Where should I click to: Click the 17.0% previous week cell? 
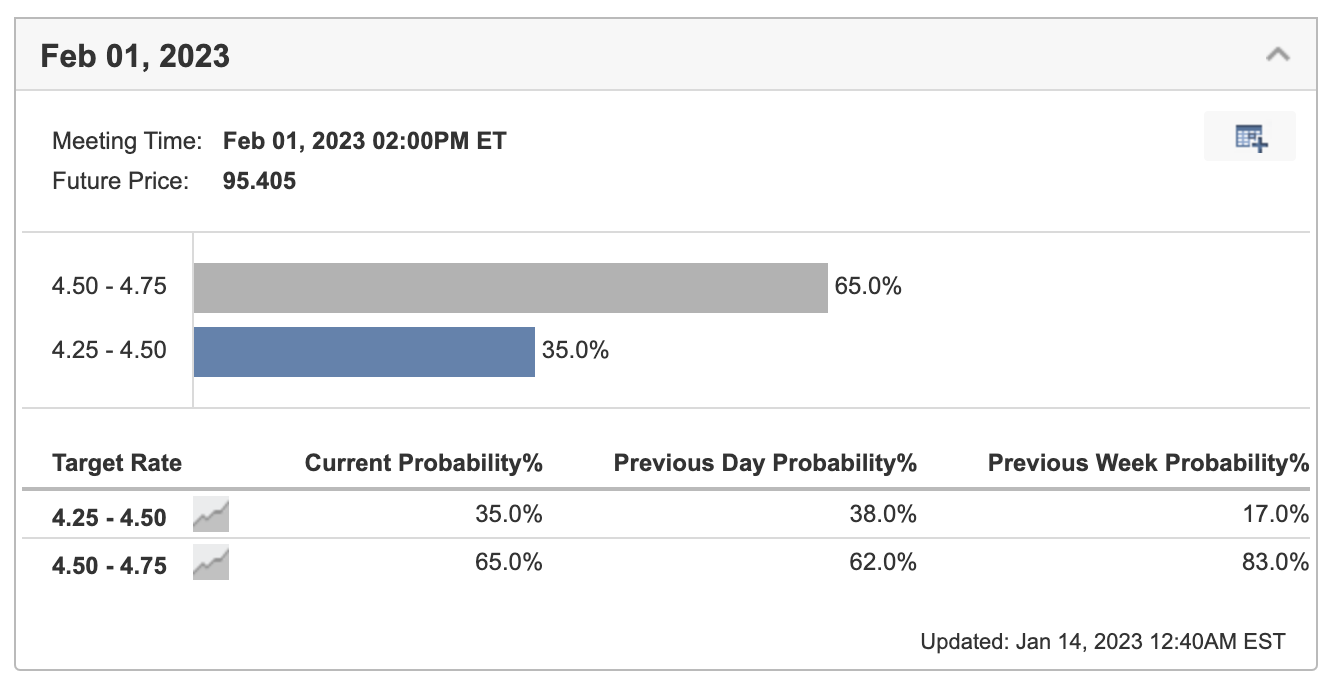click(x=1282, y=515)
